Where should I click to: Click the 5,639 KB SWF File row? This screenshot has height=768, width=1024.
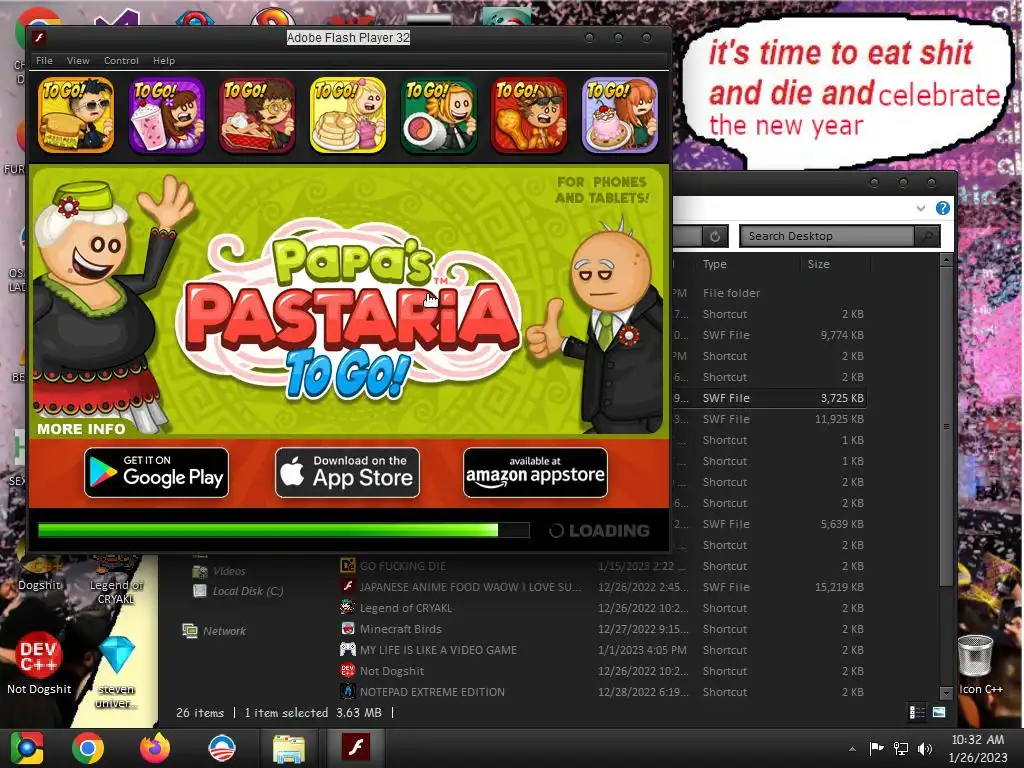[772, 524]
